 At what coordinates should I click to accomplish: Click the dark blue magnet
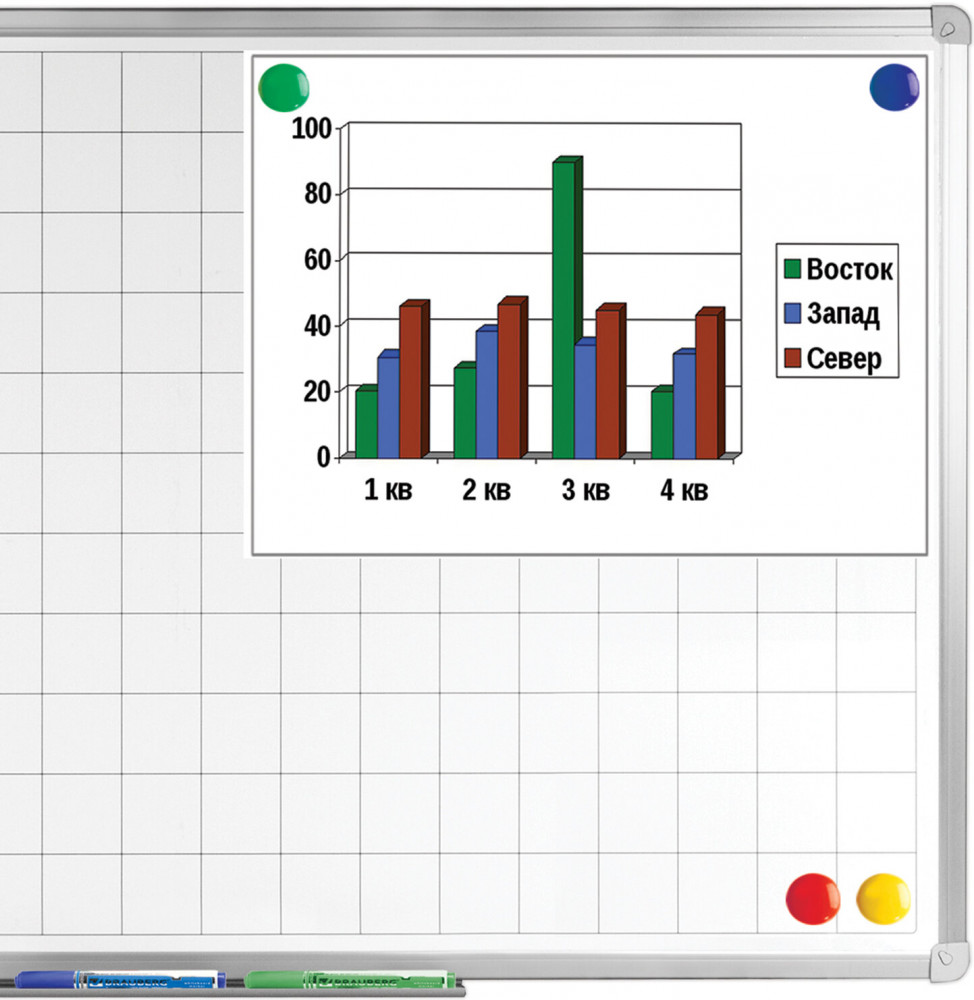click(894, 87)
